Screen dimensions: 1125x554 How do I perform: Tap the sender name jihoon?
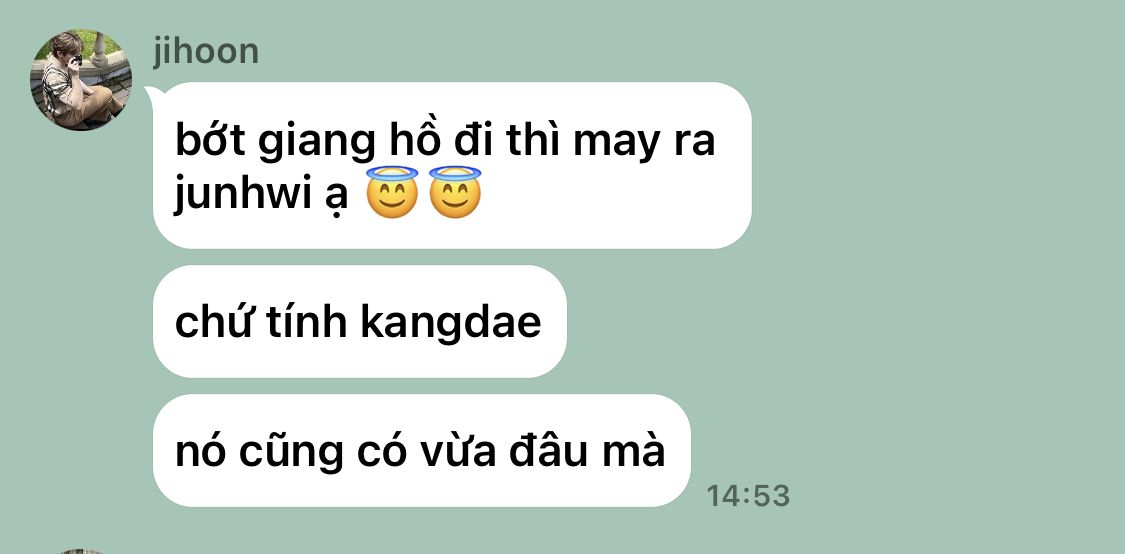206,52
